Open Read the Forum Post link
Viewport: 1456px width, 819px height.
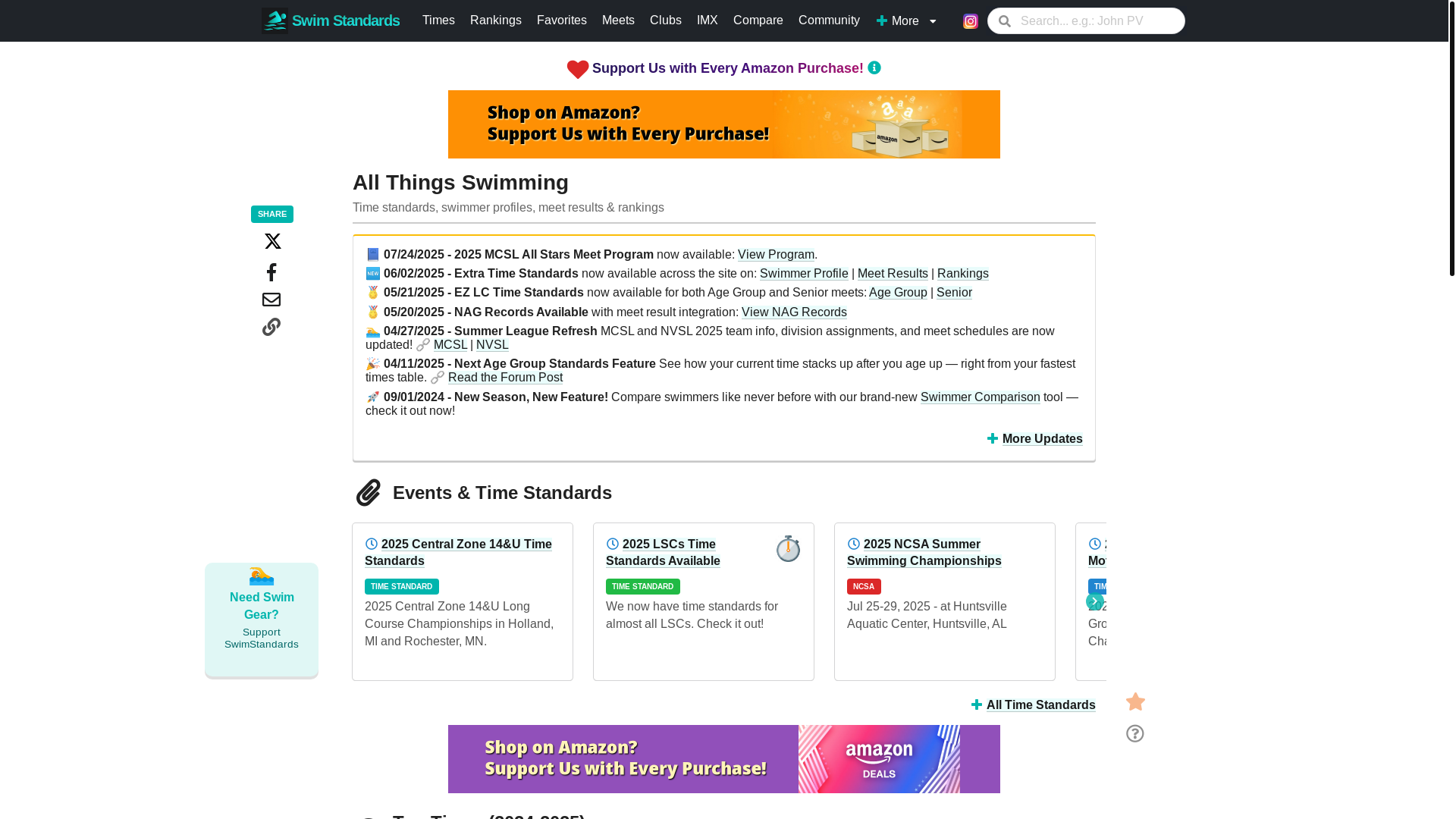pyautogui.click(x=505, y=378)
